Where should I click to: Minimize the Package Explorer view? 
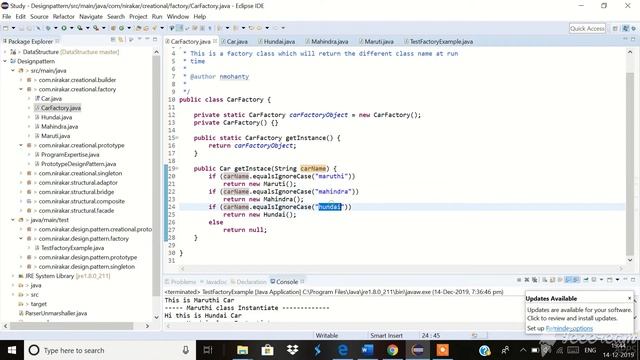147,39
